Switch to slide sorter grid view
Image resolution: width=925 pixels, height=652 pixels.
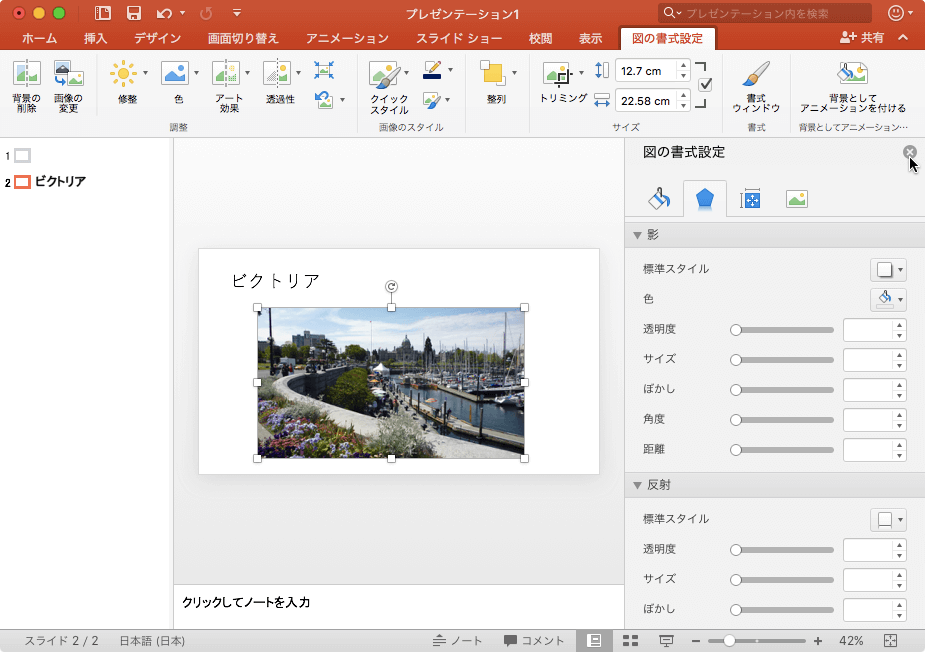pyautogui.click(x=630, y=640)
